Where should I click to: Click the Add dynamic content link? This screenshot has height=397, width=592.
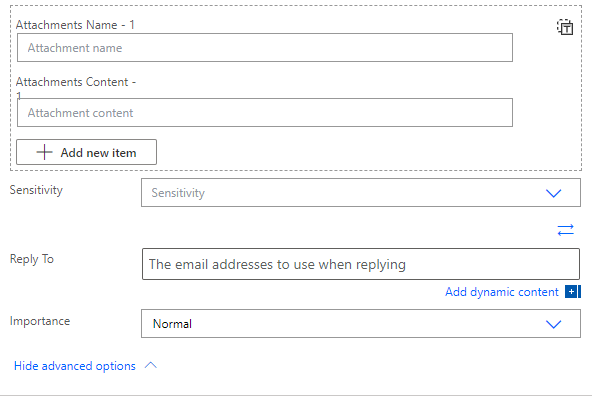[x=501, y=292]
